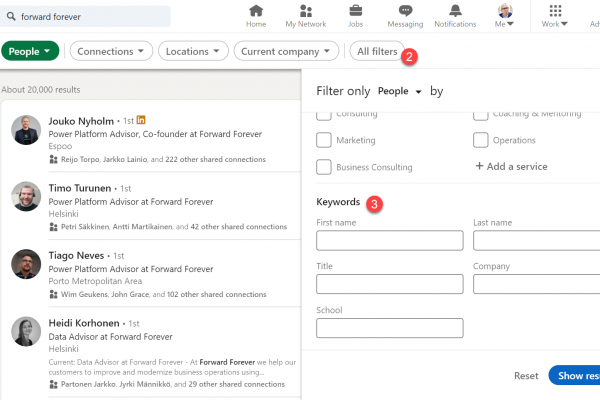Open Heidi Korhonen's profile name link
Image resolution: width=600 pixels, height=400 pixels.
(x=84, y=323)
